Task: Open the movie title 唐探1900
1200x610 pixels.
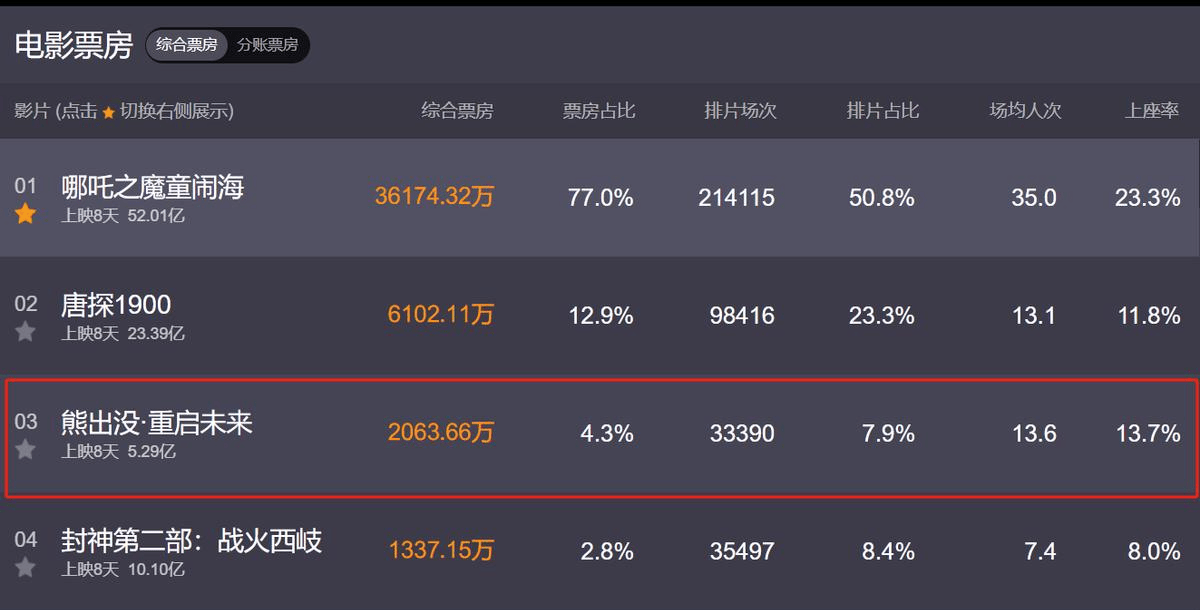Action: [116, 305]
